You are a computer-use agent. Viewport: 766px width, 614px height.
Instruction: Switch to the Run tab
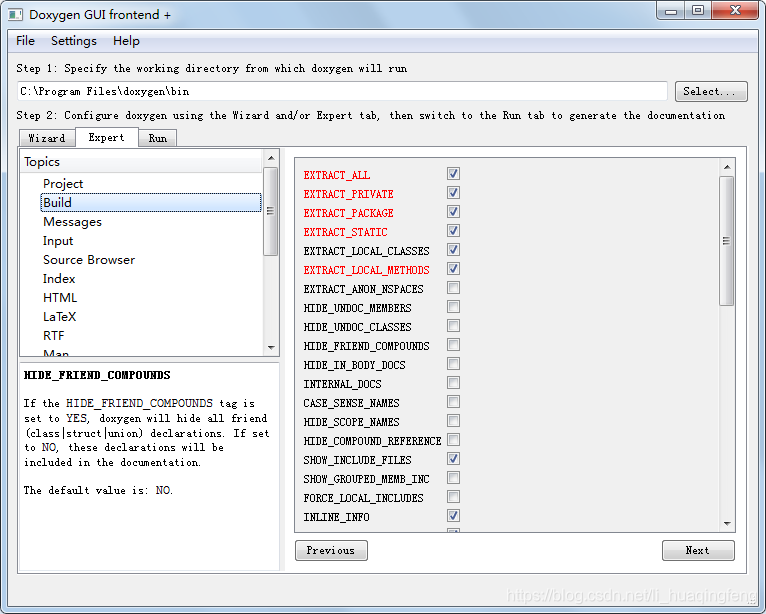[x=158, y=138]
